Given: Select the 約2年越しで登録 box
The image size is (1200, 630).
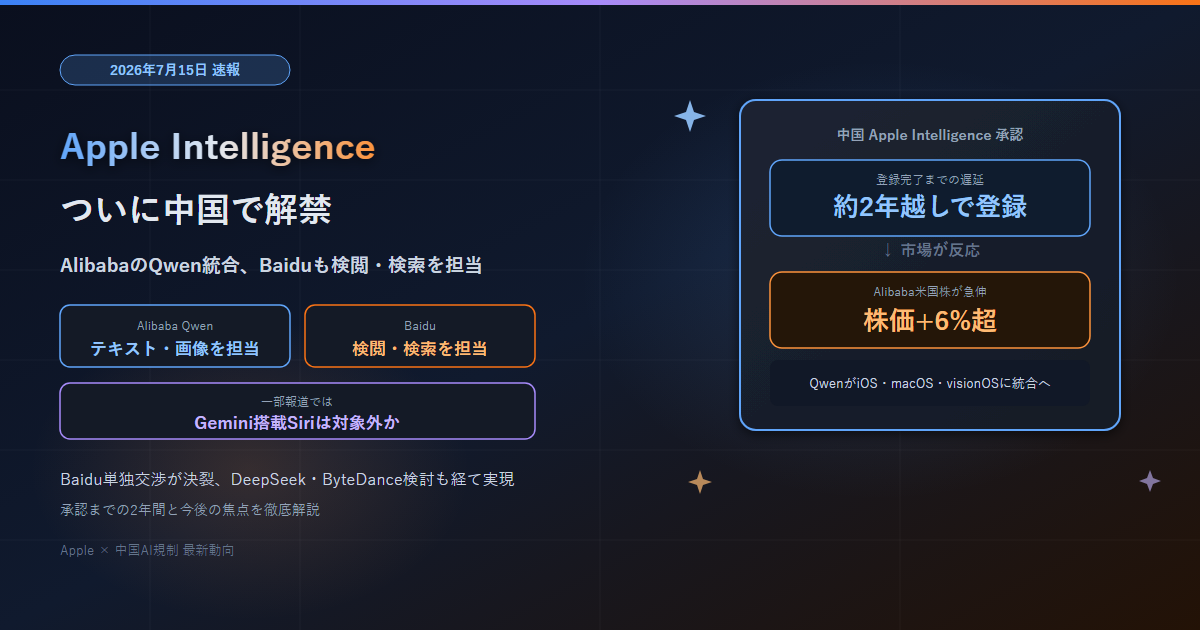Looking at the screenshot, I should 930,198.
